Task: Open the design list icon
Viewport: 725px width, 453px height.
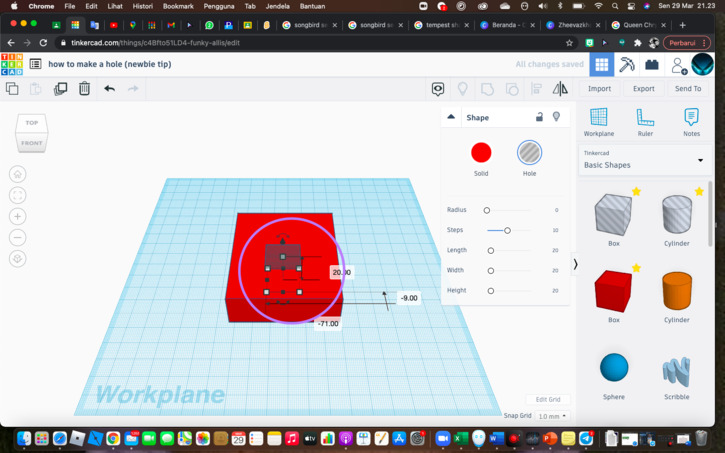Action: pos(36,64)
